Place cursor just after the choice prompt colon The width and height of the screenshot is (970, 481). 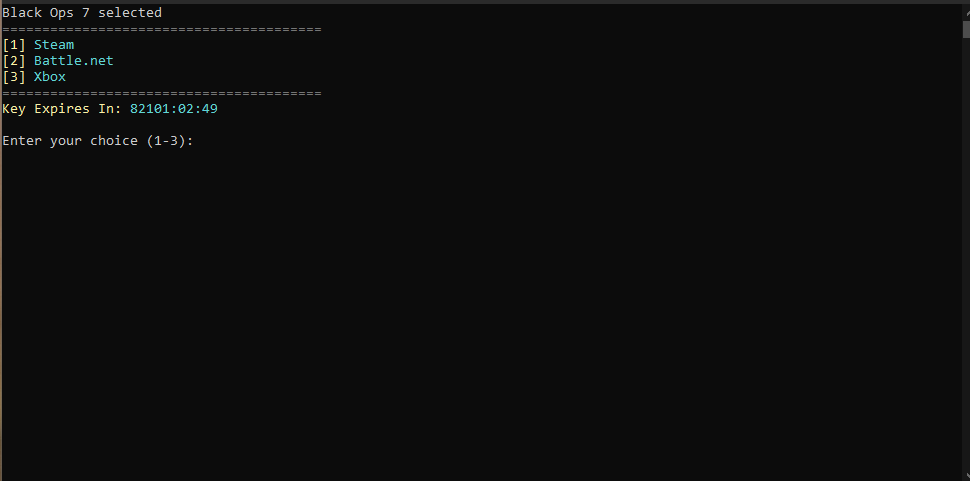(x=198, y=141)
